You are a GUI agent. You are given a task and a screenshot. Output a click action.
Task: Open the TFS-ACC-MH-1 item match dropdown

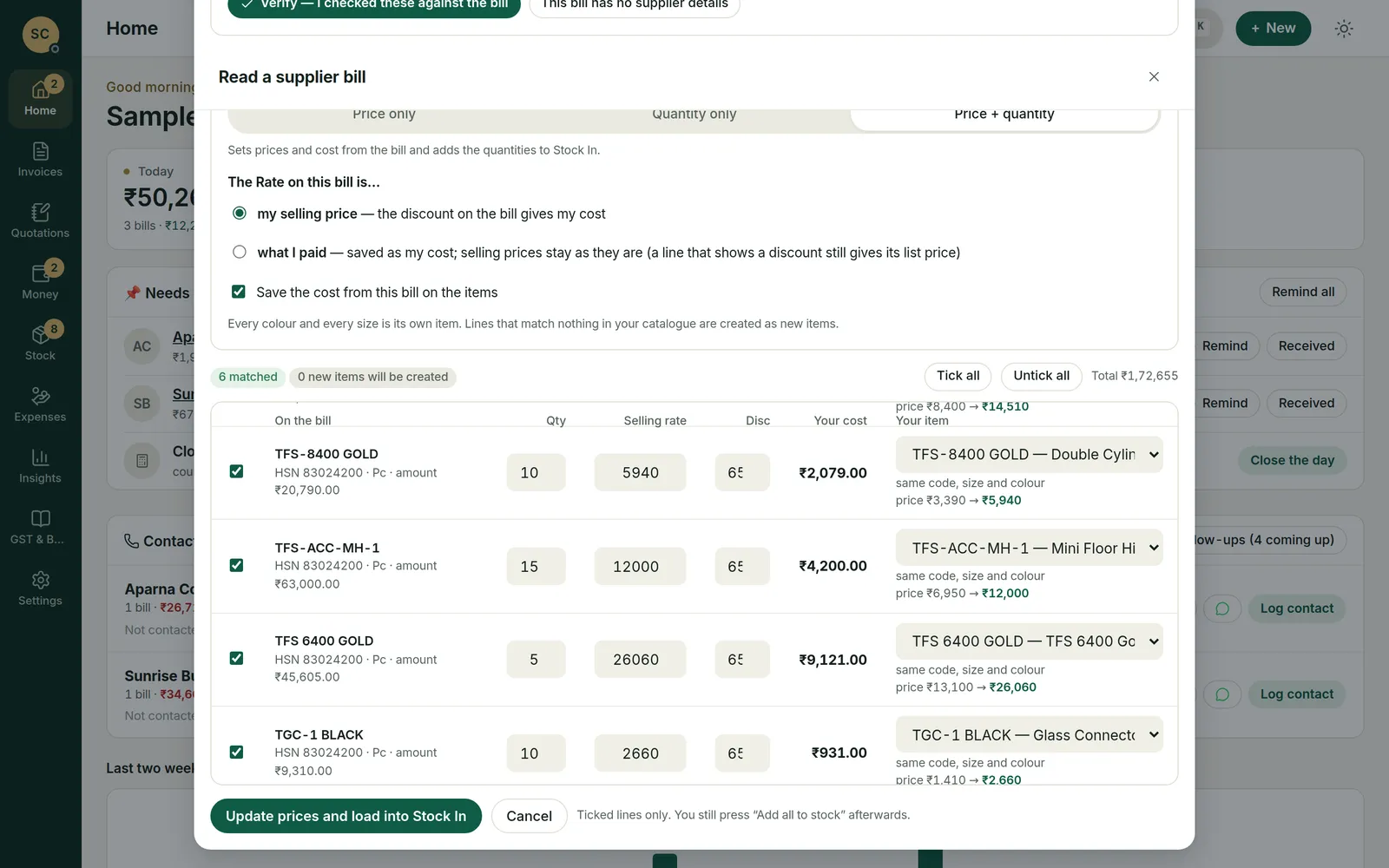point(1029,548)
